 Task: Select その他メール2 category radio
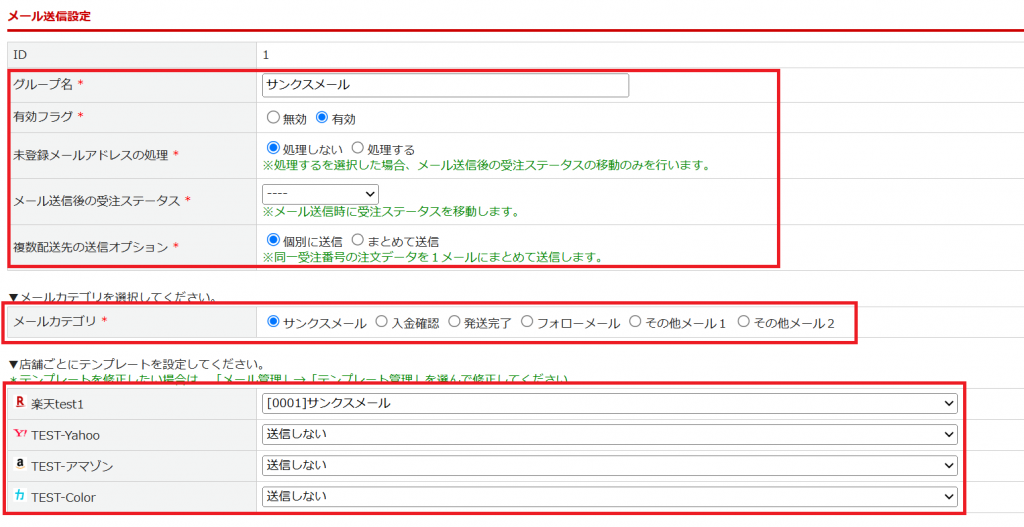(x=743, y=321)
